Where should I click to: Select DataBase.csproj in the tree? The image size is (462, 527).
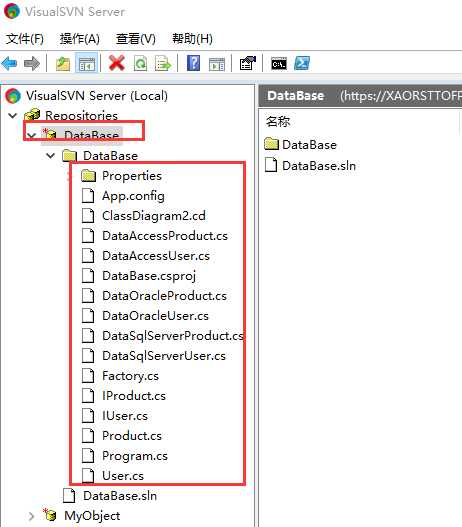[149, 276]
